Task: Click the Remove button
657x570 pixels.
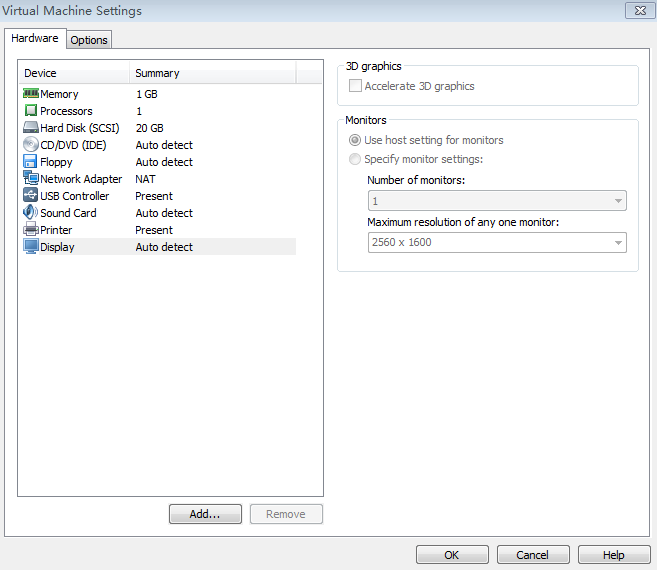Action: coord(286,514)
